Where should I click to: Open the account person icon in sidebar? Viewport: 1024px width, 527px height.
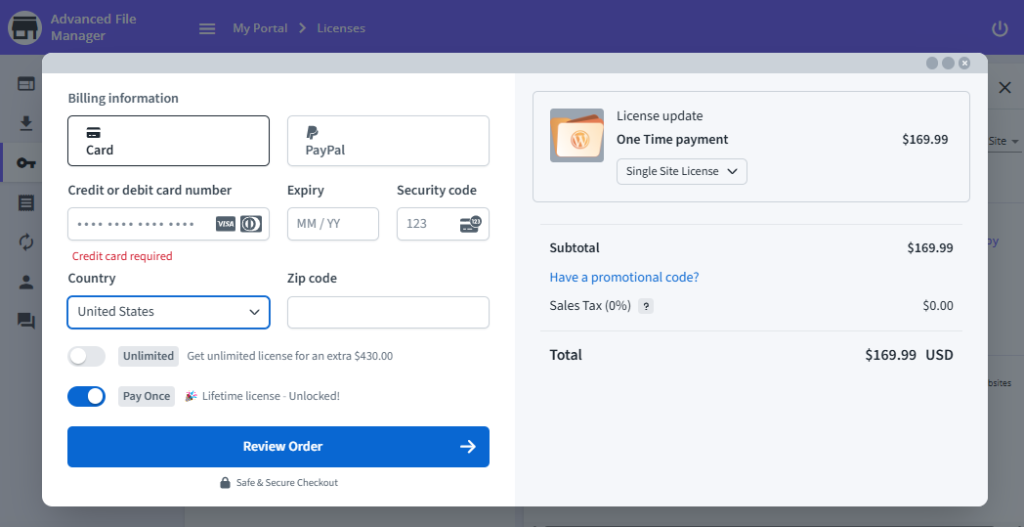[26, 282]
